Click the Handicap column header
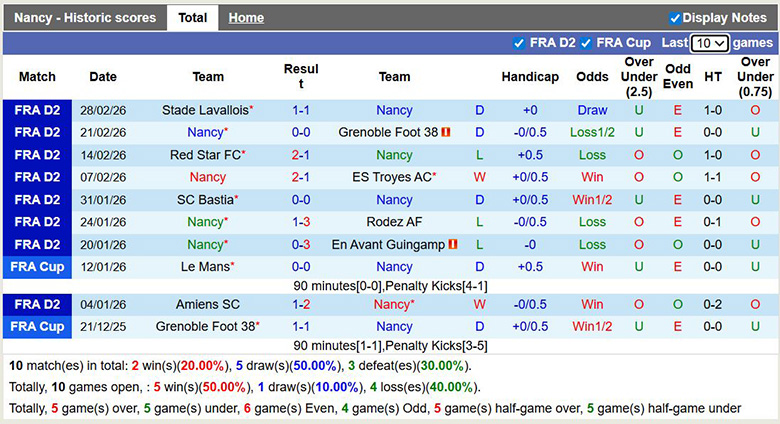Image resolution: width=780 pixels, height=424 pixels. click(530, 77)
